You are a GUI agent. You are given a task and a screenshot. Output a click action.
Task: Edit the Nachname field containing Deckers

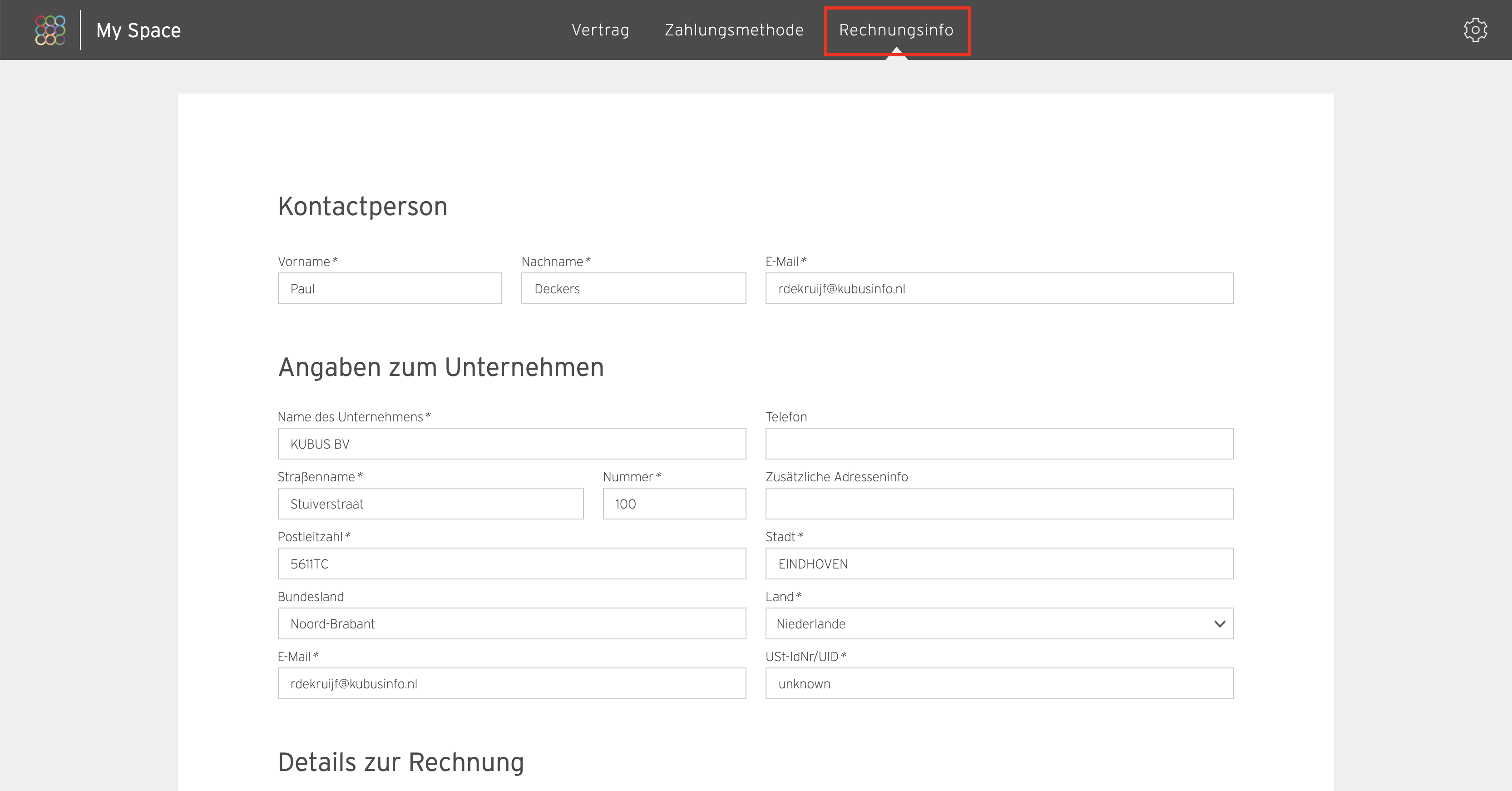point(633,288)
